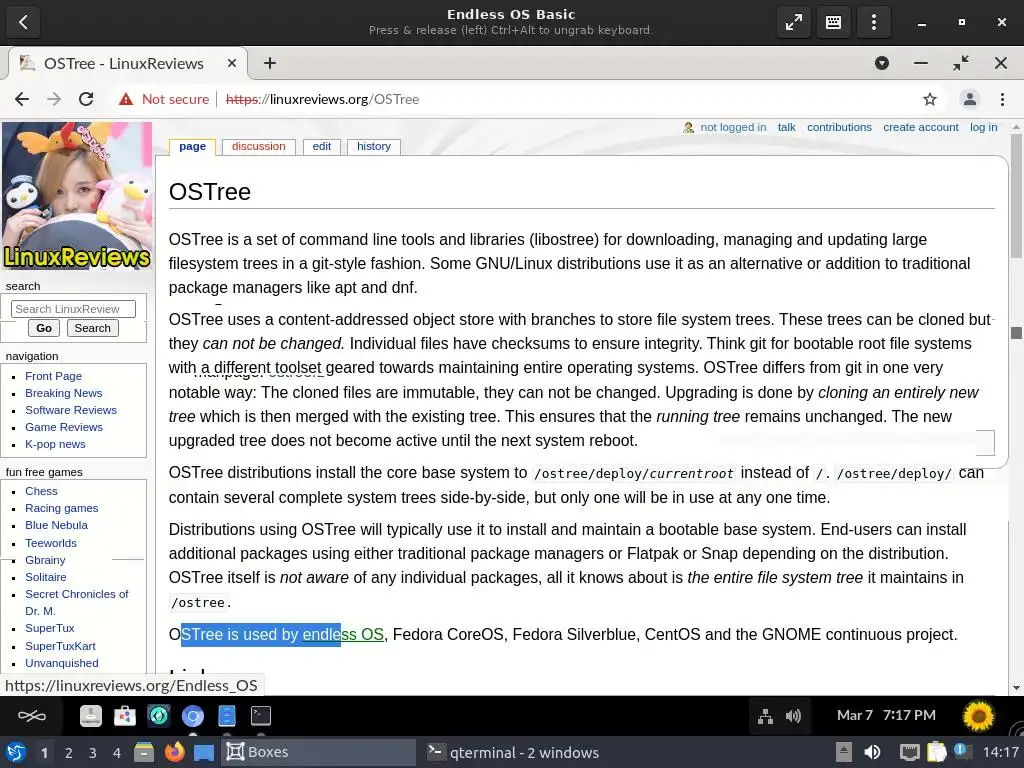
Task: Select the Boxes taskbar entry
Action: (x=319, y=752)
